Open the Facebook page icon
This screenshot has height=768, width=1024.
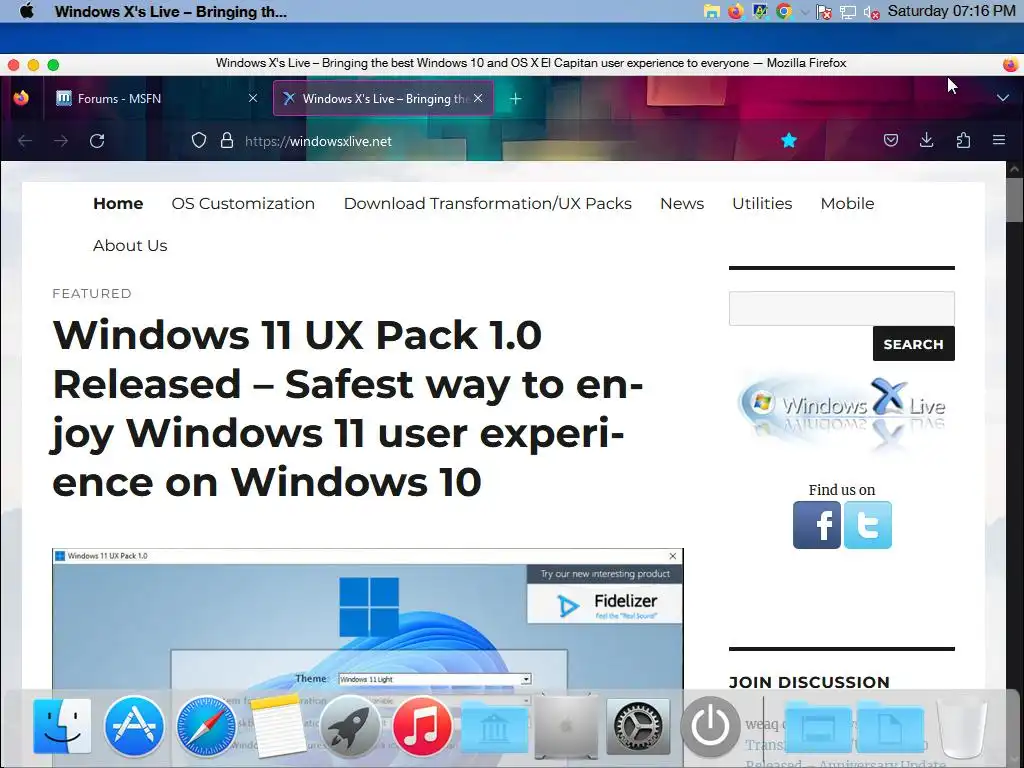click(x=816, y=525)
